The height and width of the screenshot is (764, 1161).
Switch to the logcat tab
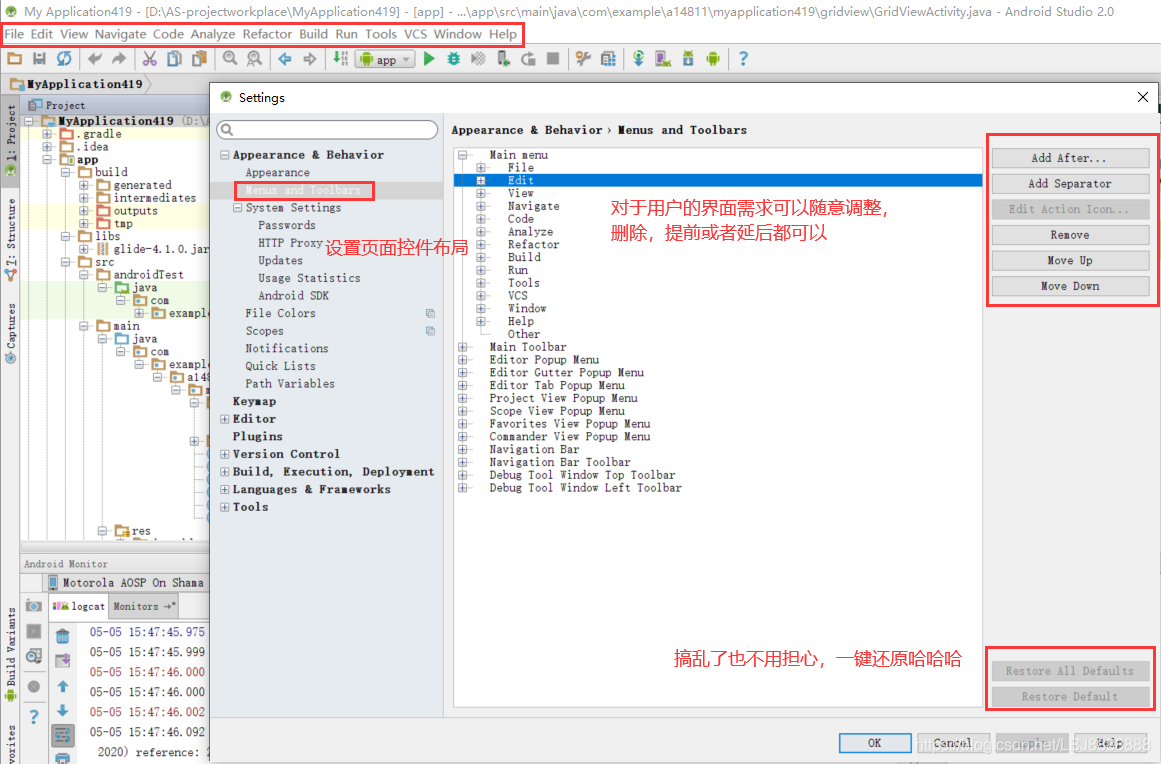pyautogui.click(x=79, y=606)
